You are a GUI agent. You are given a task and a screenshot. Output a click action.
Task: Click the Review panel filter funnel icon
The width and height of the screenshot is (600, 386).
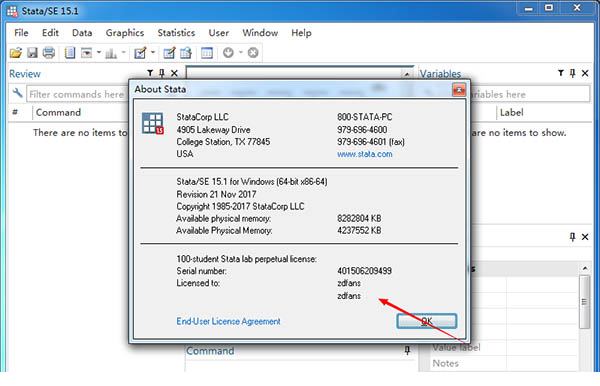tap(150, 73)
